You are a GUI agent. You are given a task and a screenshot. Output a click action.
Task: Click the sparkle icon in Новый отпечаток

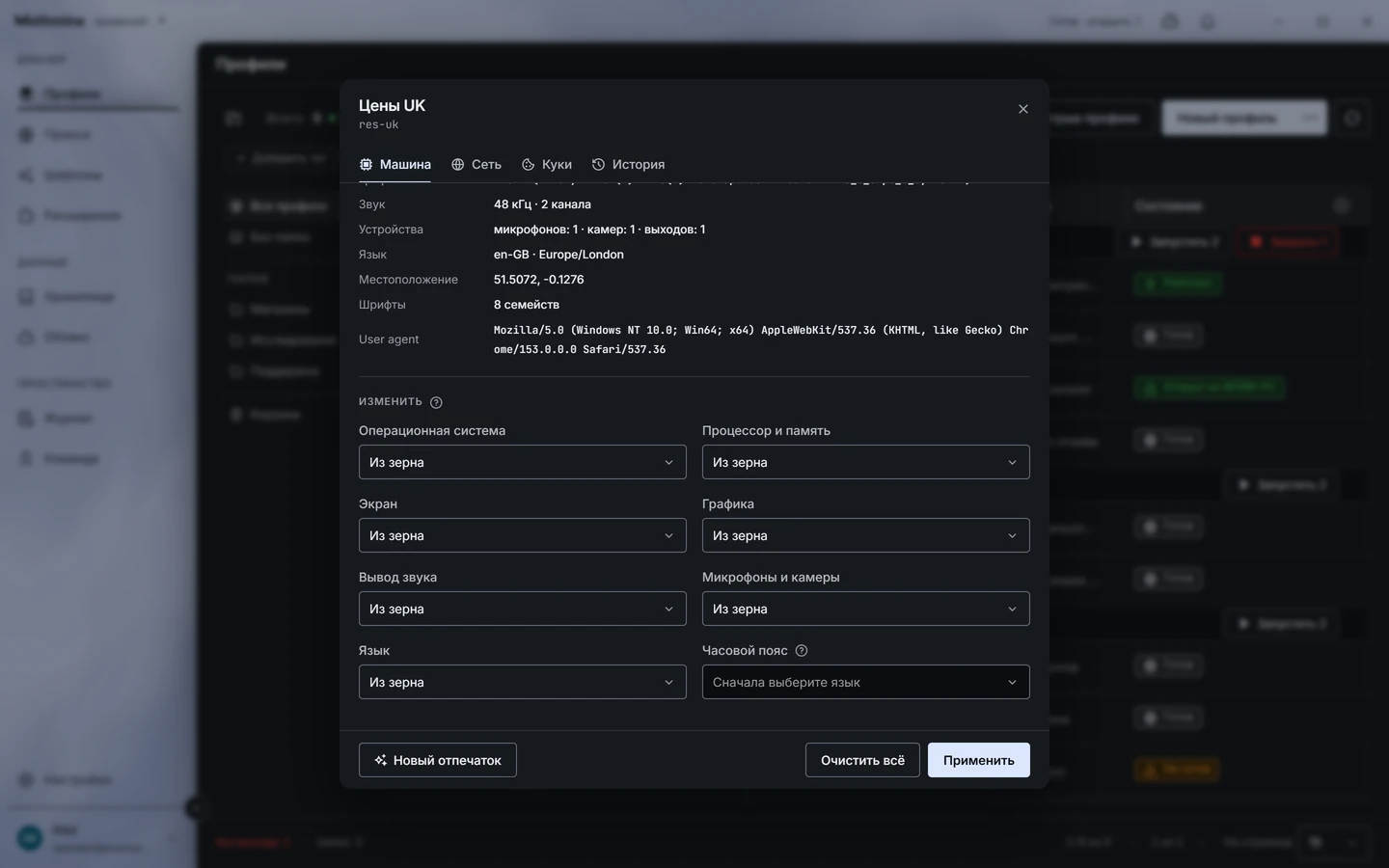point(381,760)
